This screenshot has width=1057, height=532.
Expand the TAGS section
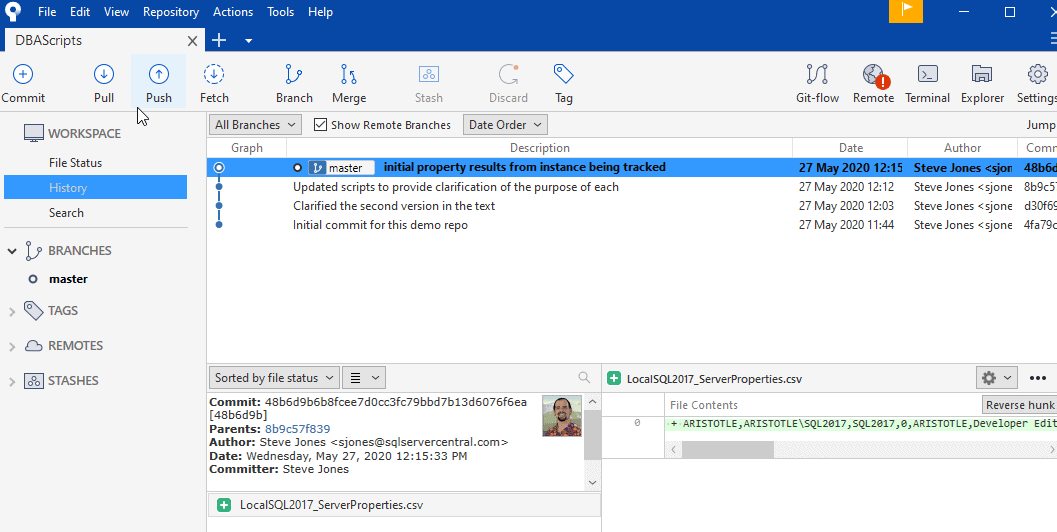12,311
